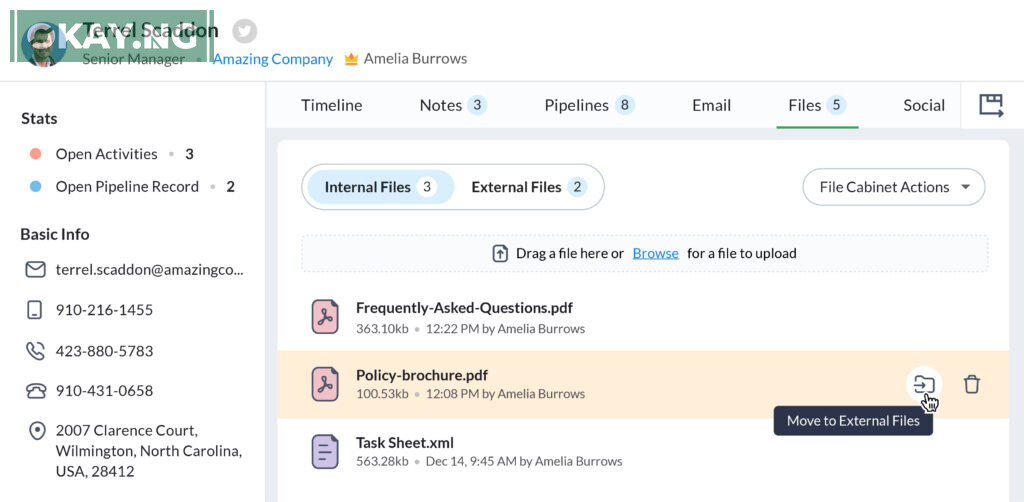Click the email envelope icon in Basic Info
Screen dimensions: 1024x502
click(36, 269)
